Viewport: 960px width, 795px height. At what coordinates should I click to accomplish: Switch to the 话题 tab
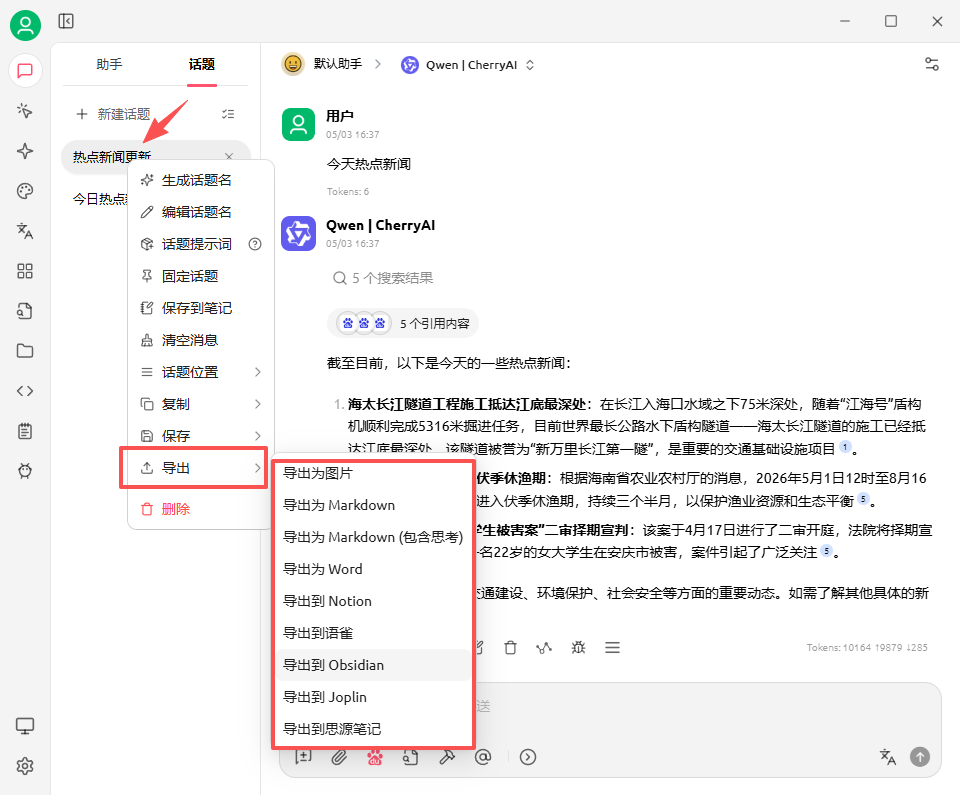[x=201, y=64]
